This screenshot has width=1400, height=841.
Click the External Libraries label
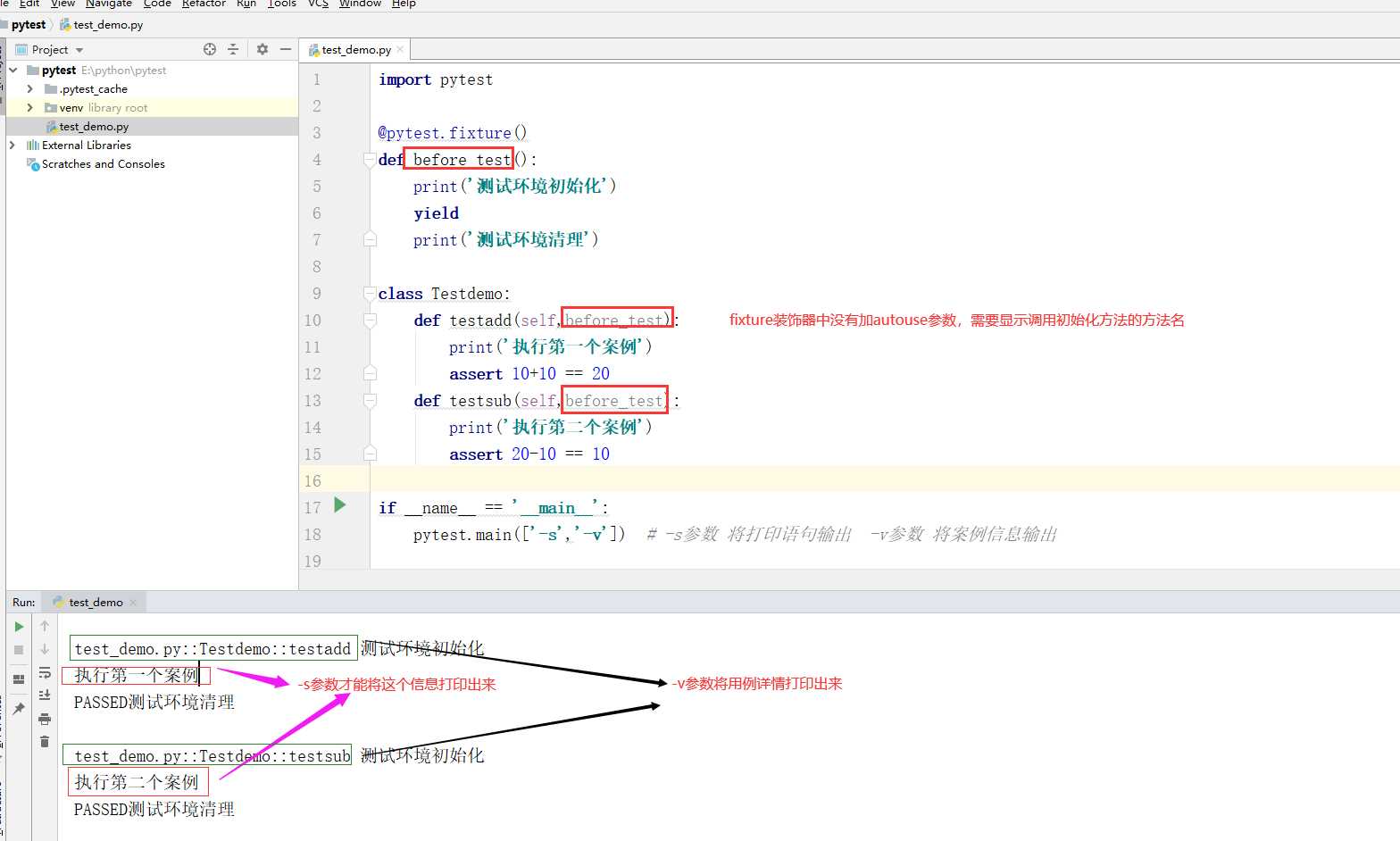pyautogui.click(x=87, y=146)
